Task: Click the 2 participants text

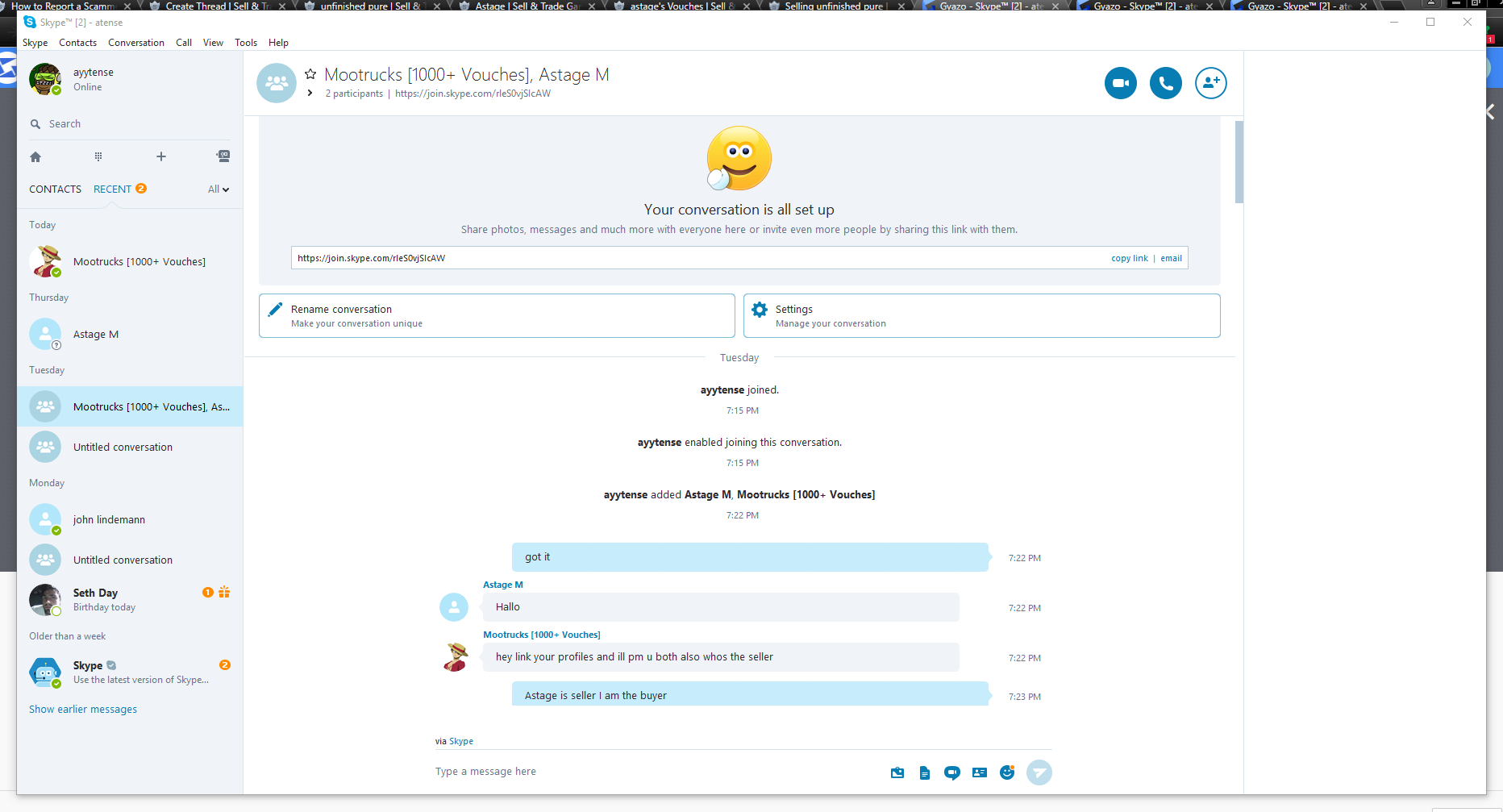Action: (354, 94)
